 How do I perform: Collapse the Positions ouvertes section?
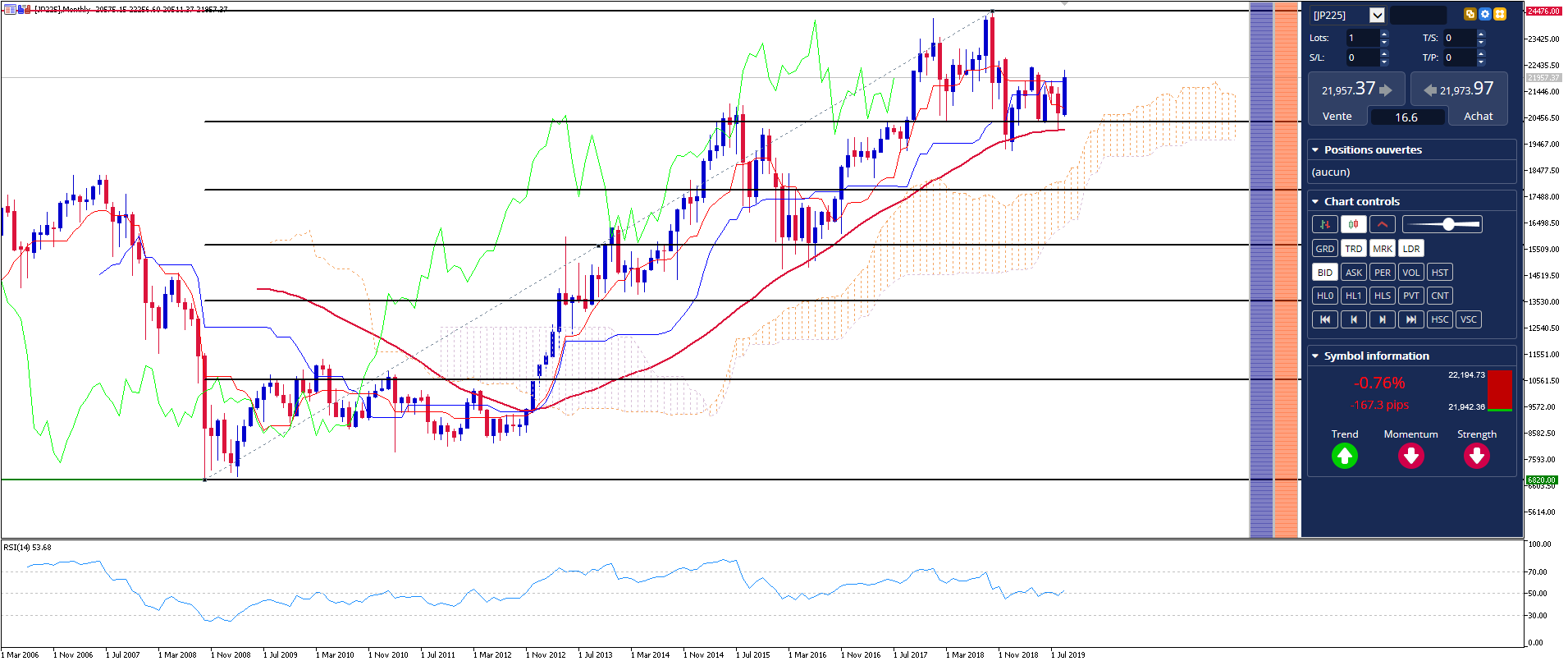[x=1315, y=150]
